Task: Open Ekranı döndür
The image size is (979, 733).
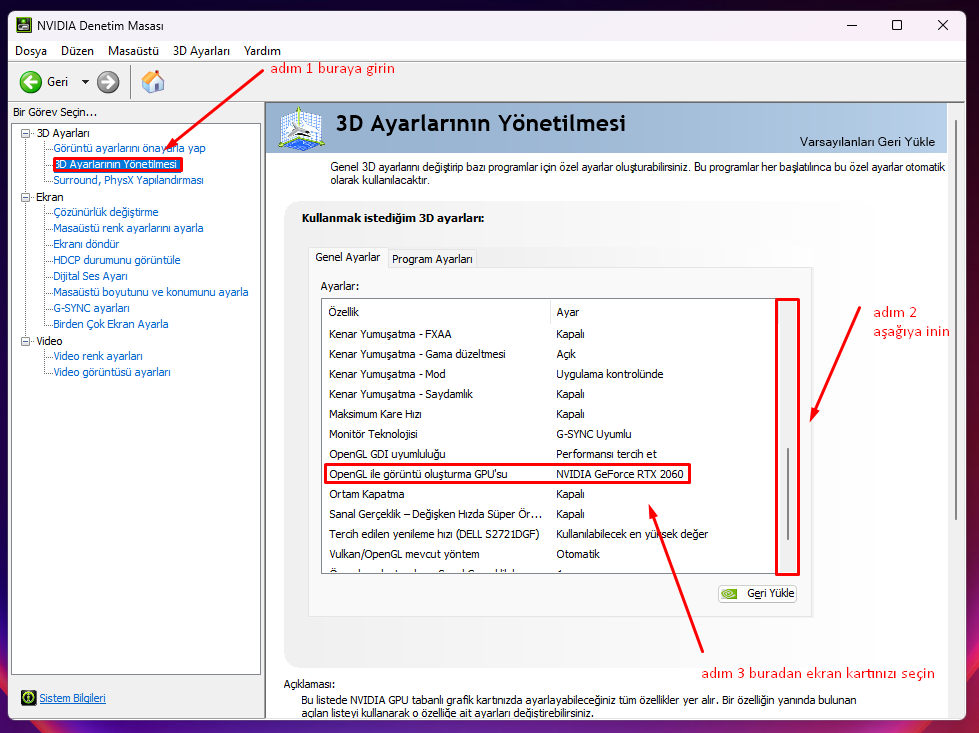Action: 86,244
